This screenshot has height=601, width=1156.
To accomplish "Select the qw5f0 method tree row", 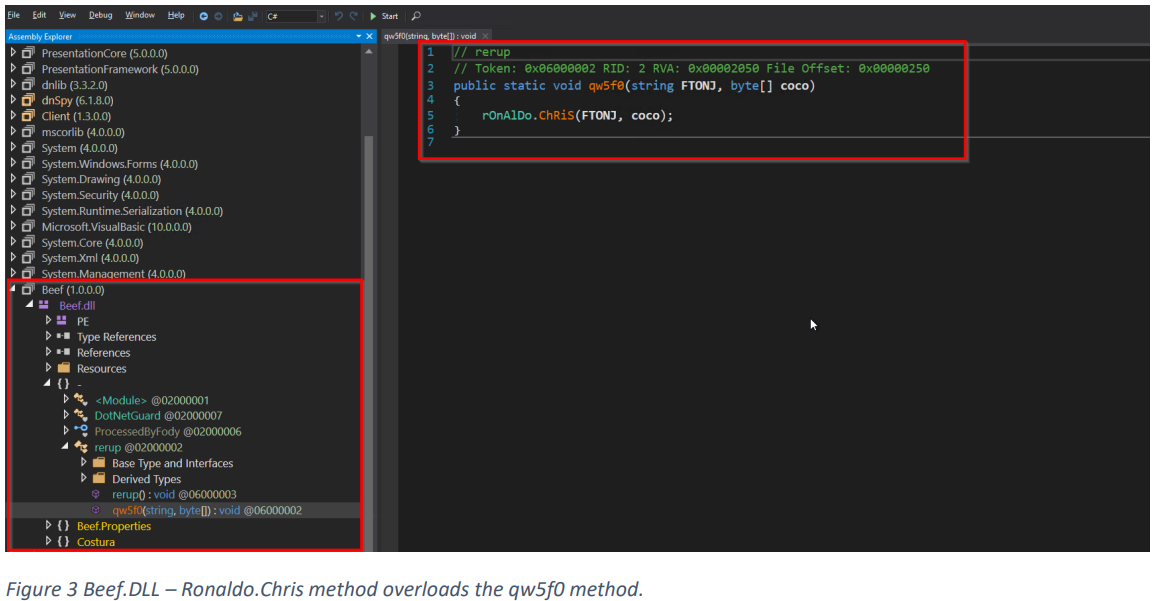I will point(186,510).
